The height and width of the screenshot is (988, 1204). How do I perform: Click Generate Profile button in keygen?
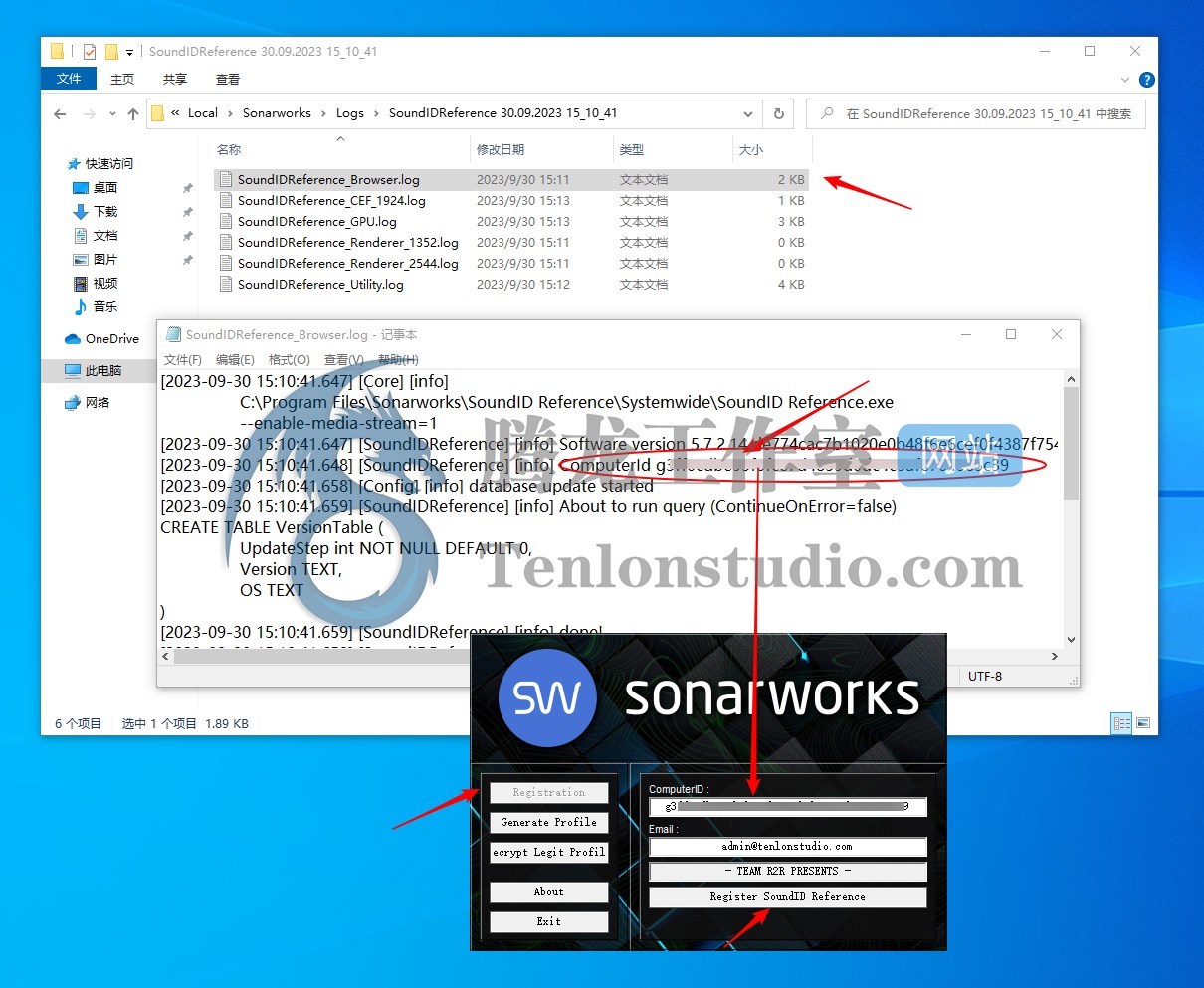point(549,823)
